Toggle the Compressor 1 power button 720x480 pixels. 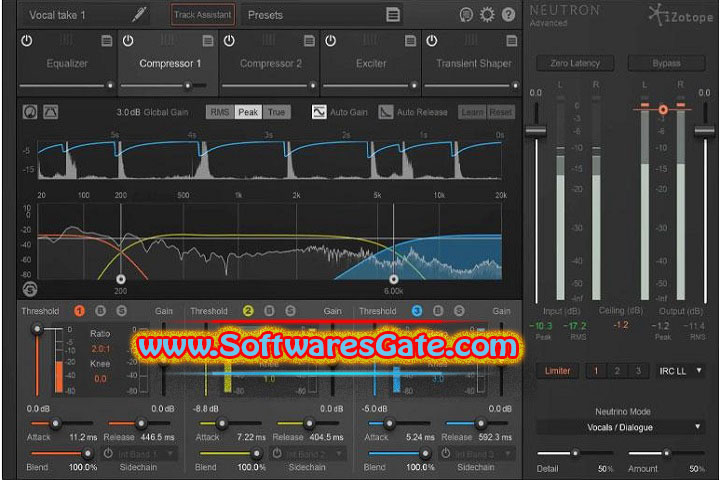pos(128,41)
